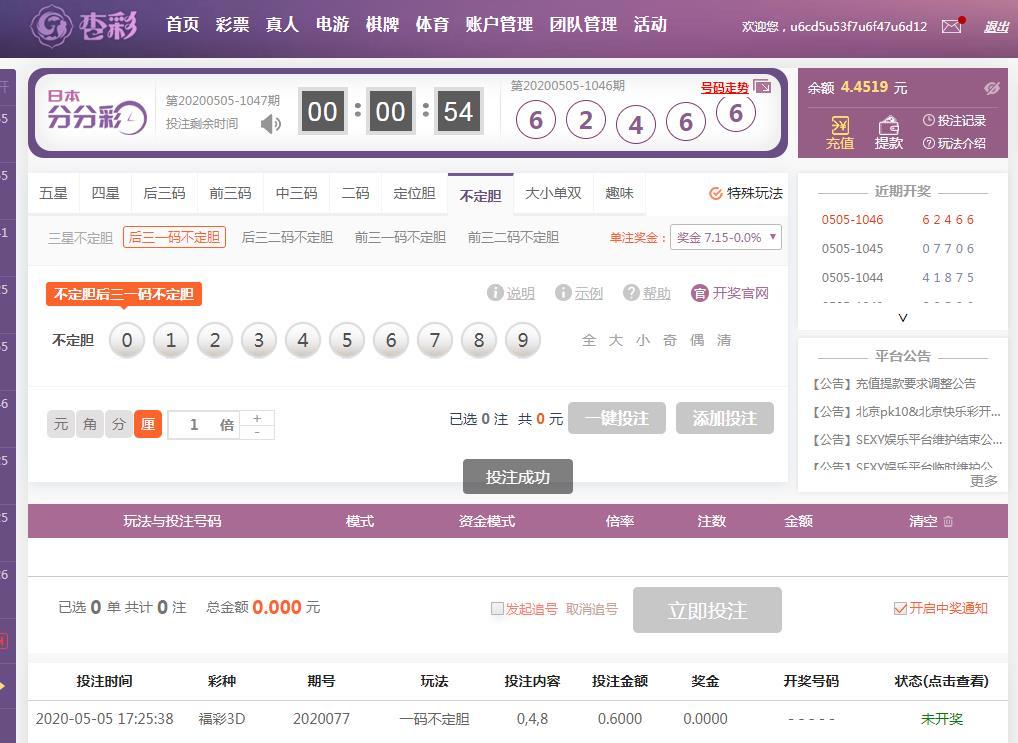This screenshot has height=743, width=1018.
Task: Clear the bet list with trash icon
Action: tap(948, 521)
